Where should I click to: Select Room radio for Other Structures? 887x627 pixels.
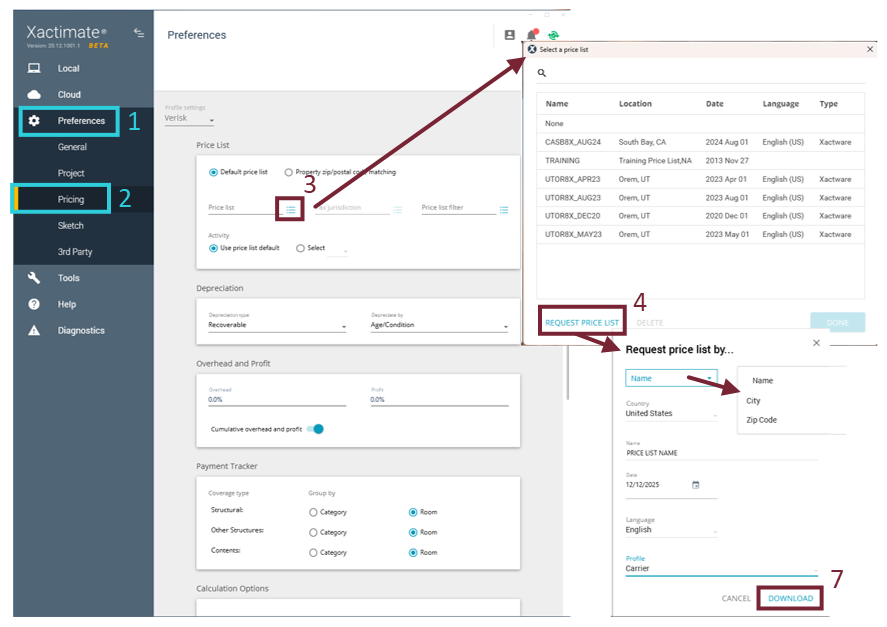(x=413, y=532)
